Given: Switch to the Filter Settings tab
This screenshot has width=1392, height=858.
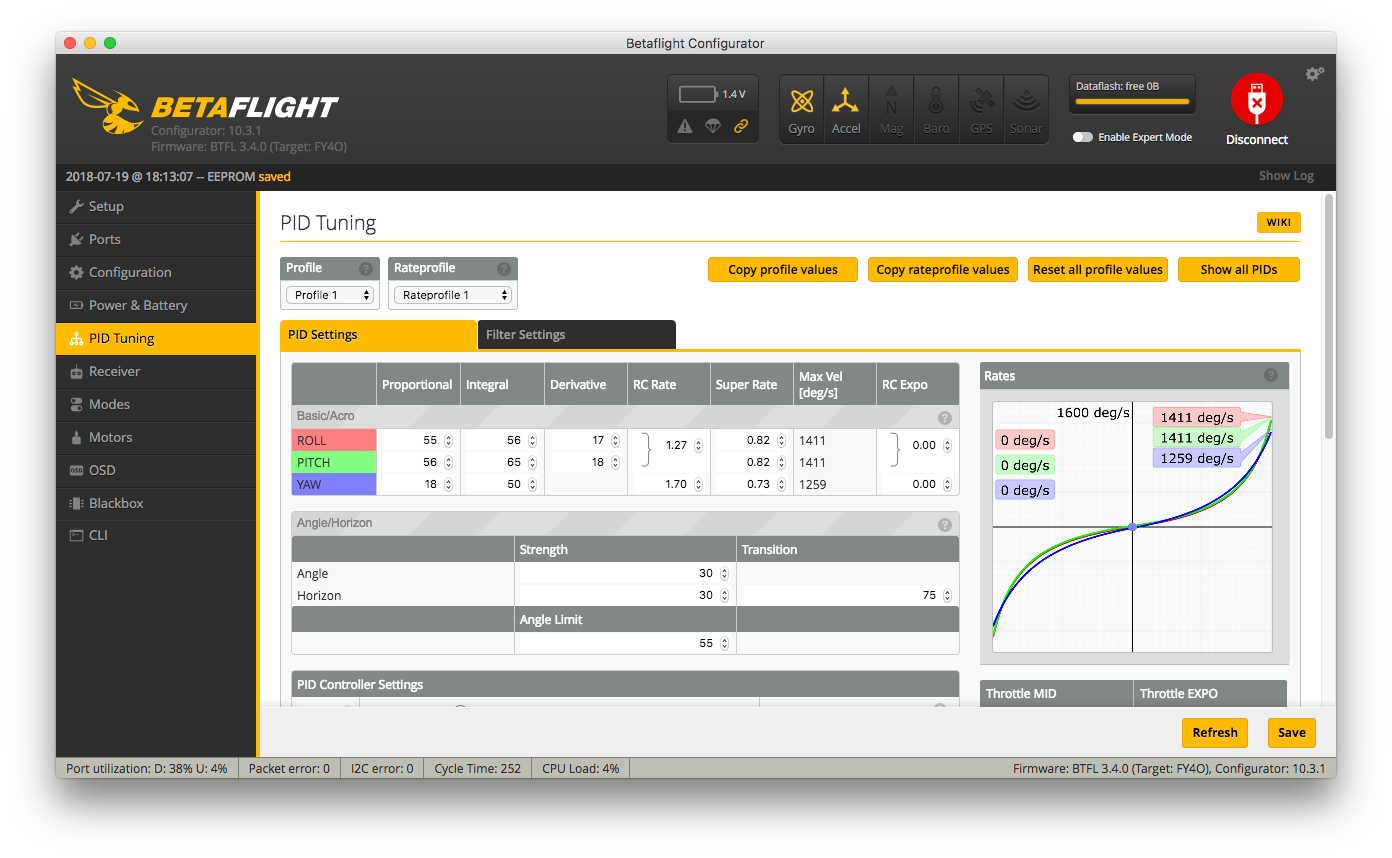Looking at the screenshot, I should (577, 335).
